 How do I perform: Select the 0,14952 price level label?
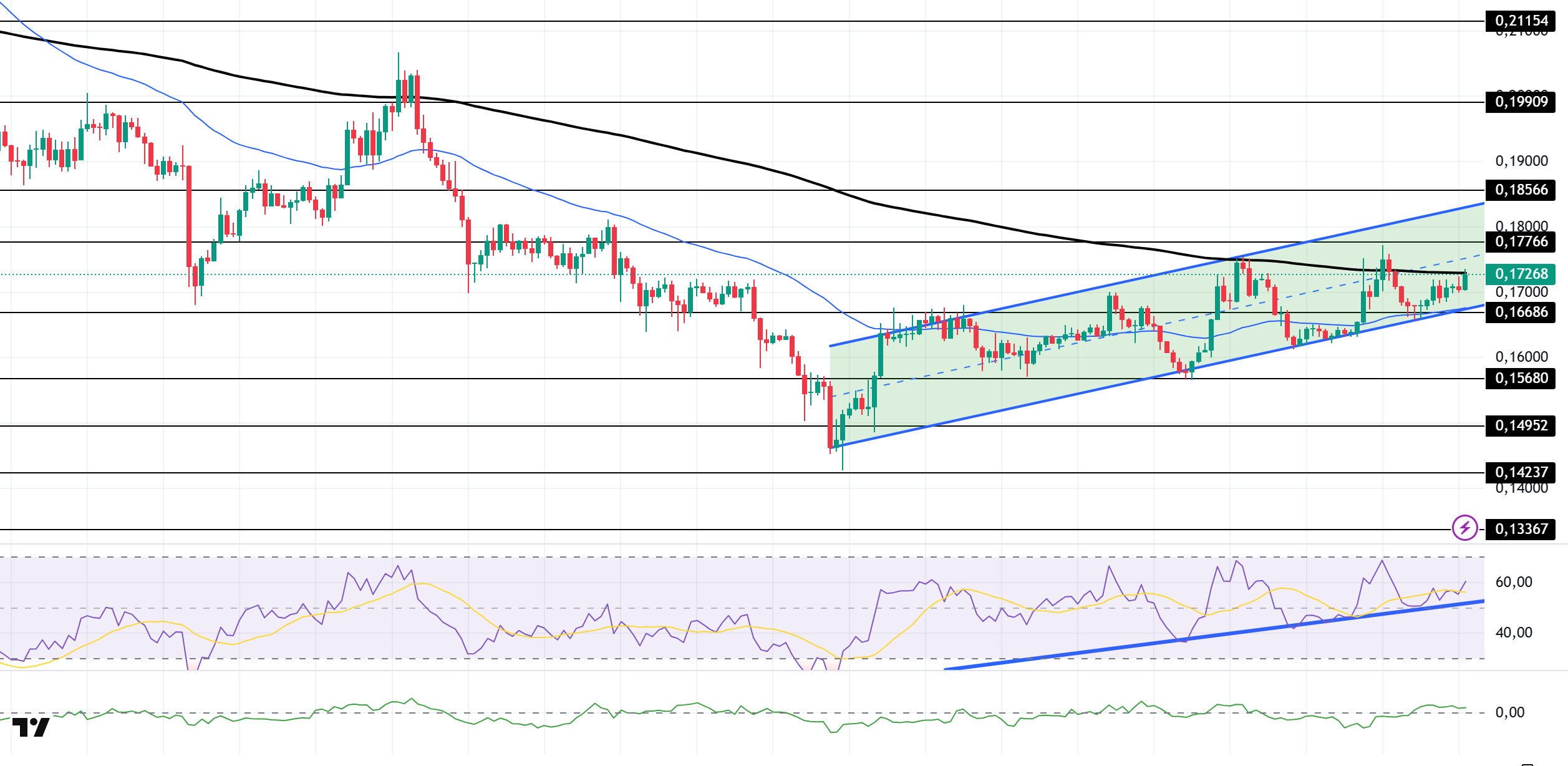coord(1521,426)
